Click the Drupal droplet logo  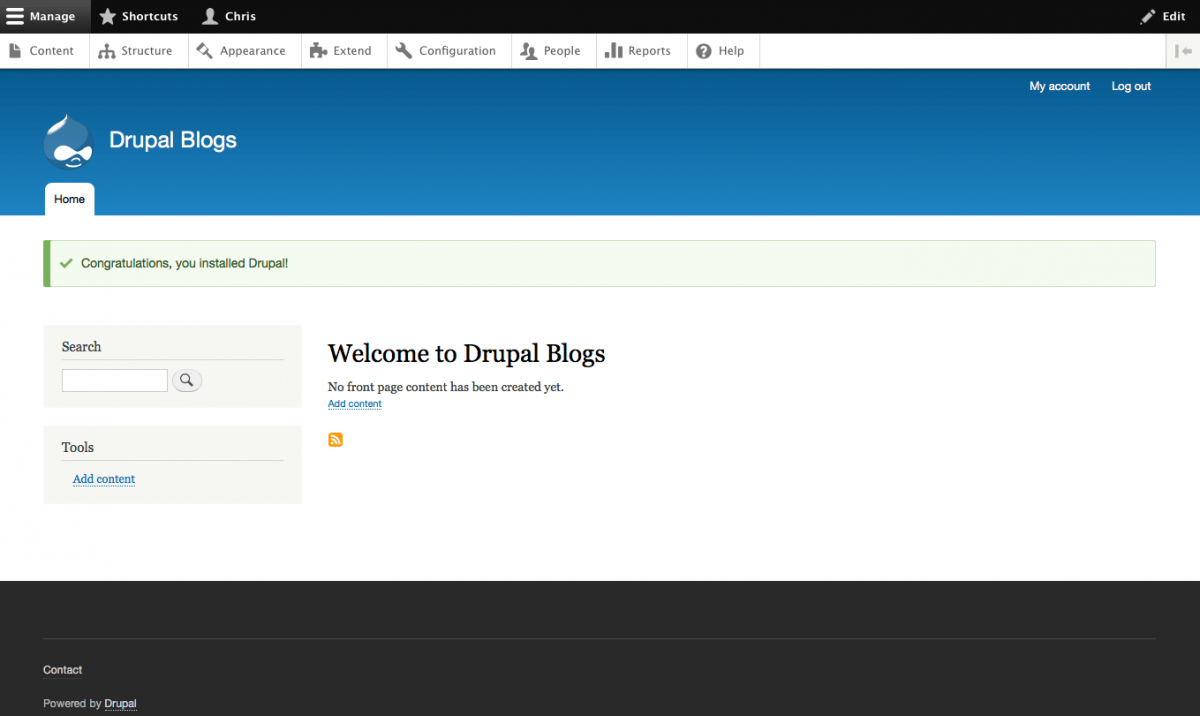[x=68, y=141]
